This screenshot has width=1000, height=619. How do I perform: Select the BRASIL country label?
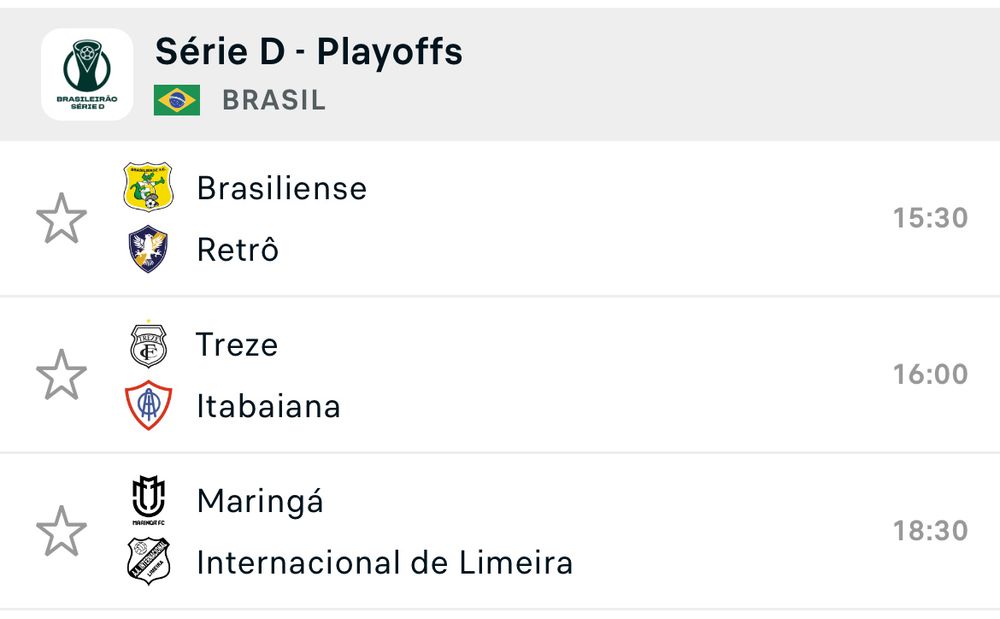pos(274,101)
